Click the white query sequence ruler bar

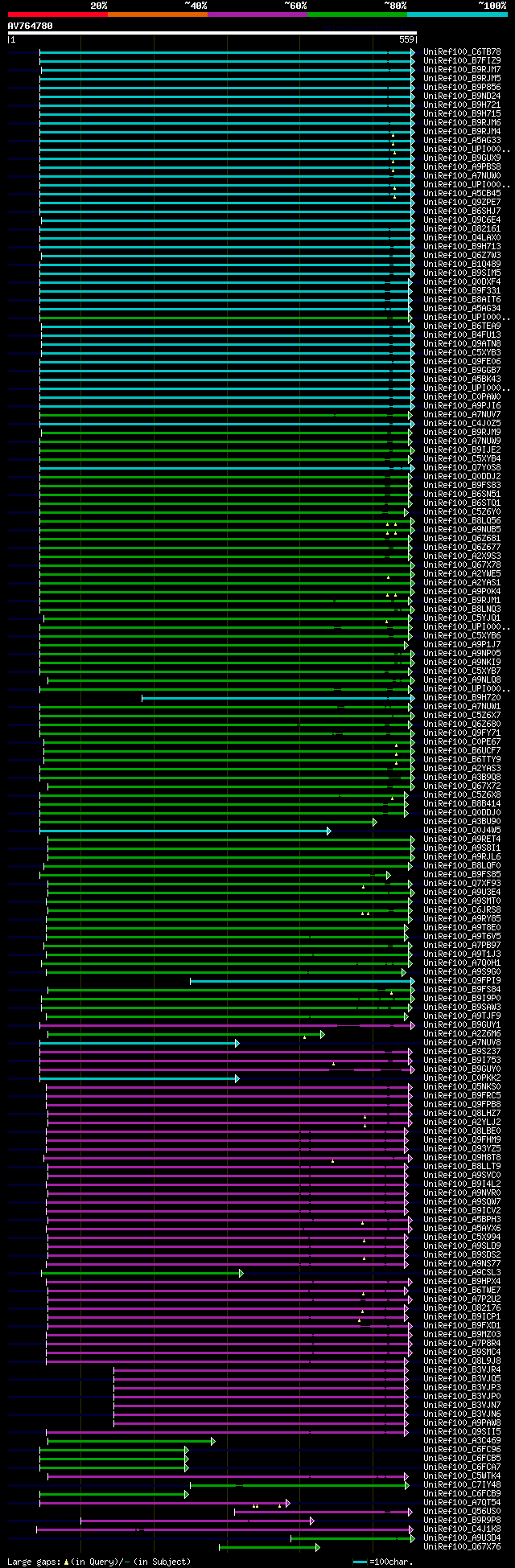[212, 33]
